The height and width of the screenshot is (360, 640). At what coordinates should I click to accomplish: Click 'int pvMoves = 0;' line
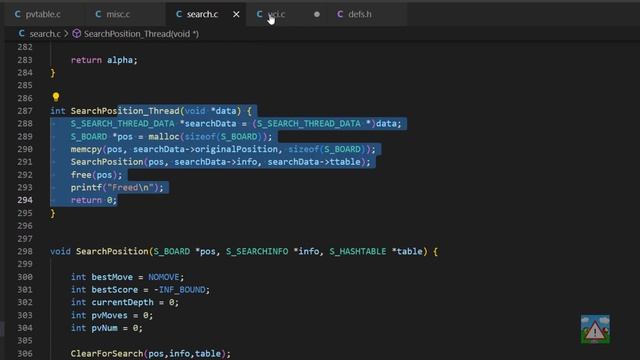pos(112,316)
